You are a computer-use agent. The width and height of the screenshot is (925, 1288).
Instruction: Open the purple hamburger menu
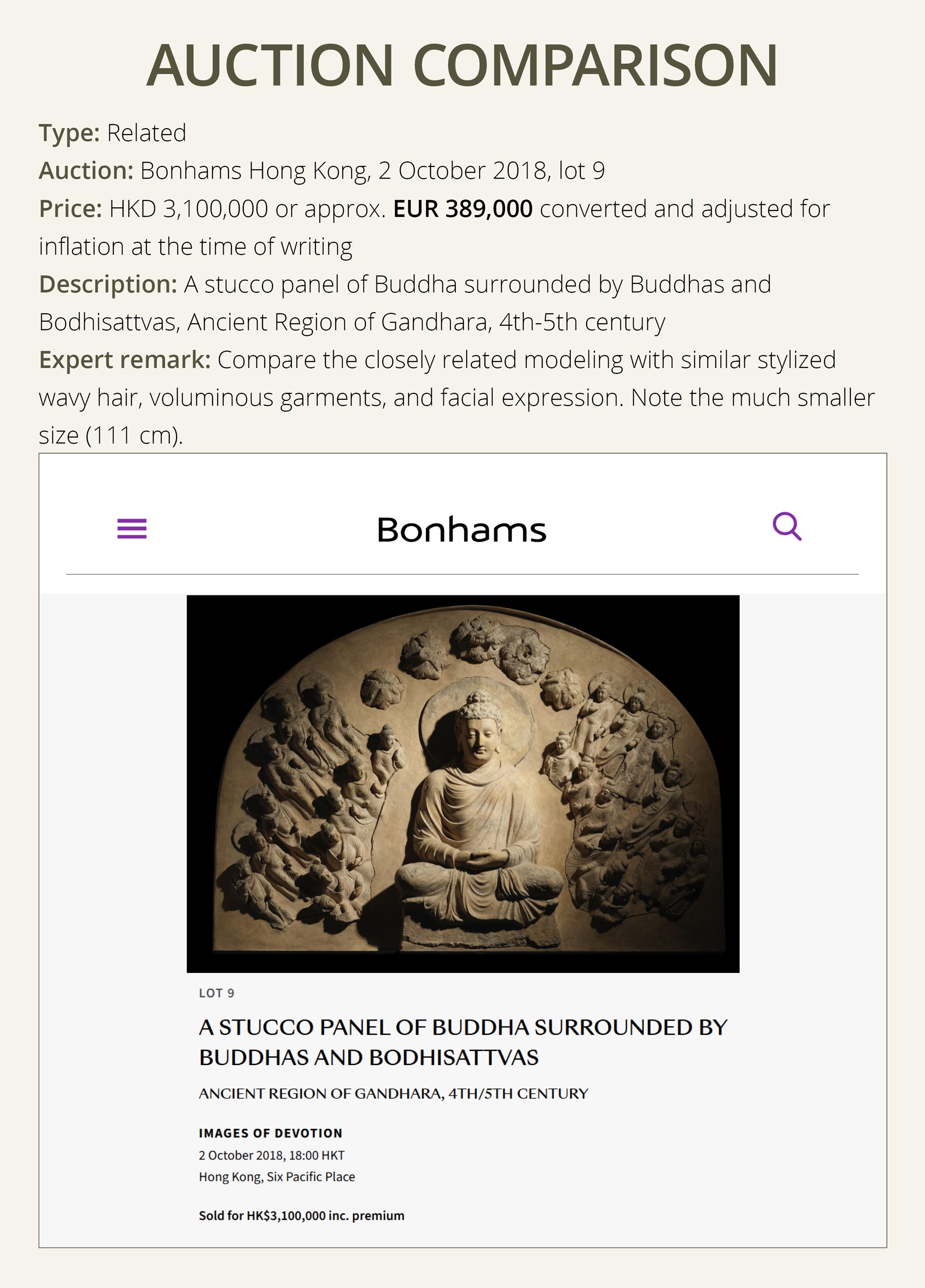point(132,528)
